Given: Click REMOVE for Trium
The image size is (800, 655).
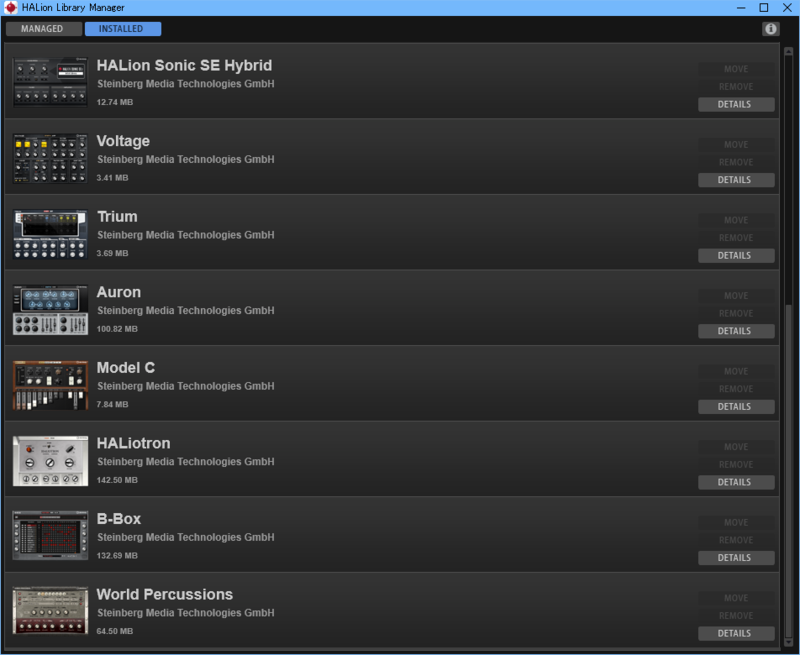Looking at the screenshot, I should (x=736, y=238).
